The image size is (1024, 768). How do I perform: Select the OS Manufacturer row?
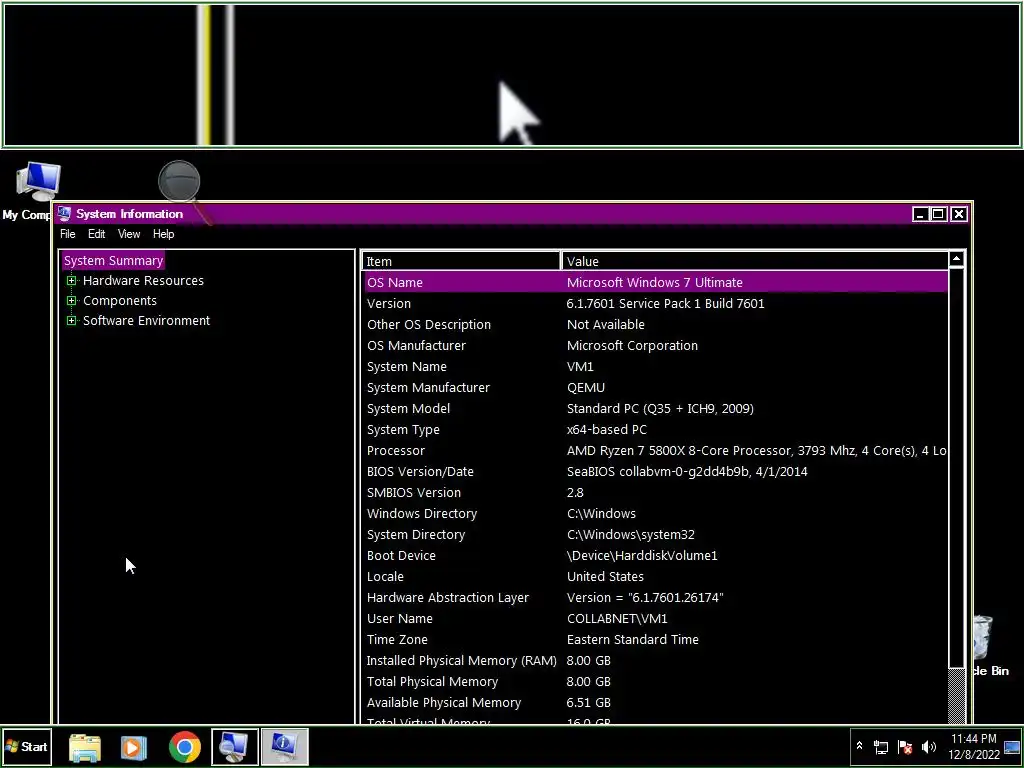coord(656,345)
